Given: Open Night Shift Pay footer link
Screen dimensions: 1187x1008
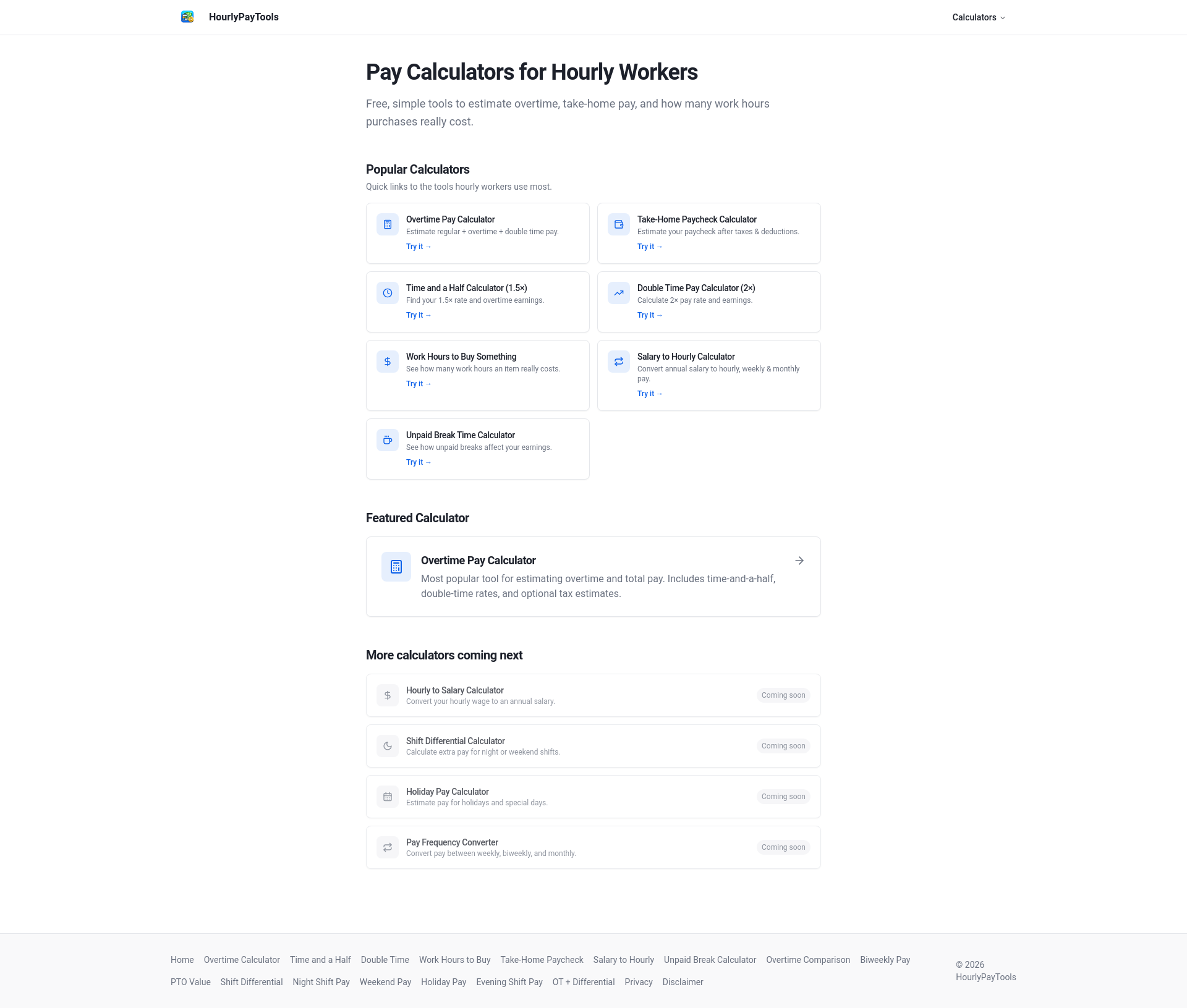Looking at the screenshot, I should (x=321, y=982).
